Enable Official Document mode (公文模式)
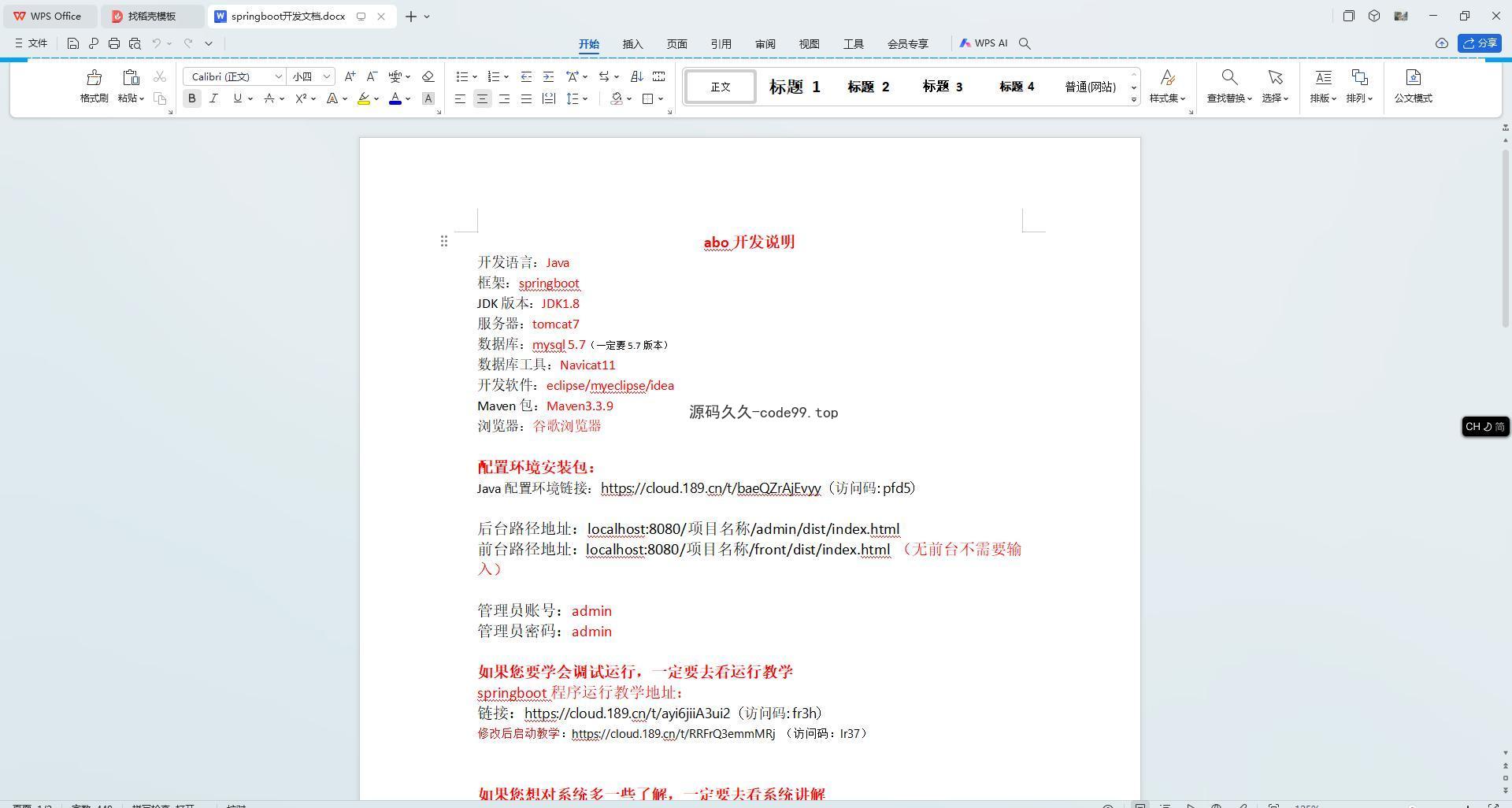The image size is (1512, 808). [1413, 86]
